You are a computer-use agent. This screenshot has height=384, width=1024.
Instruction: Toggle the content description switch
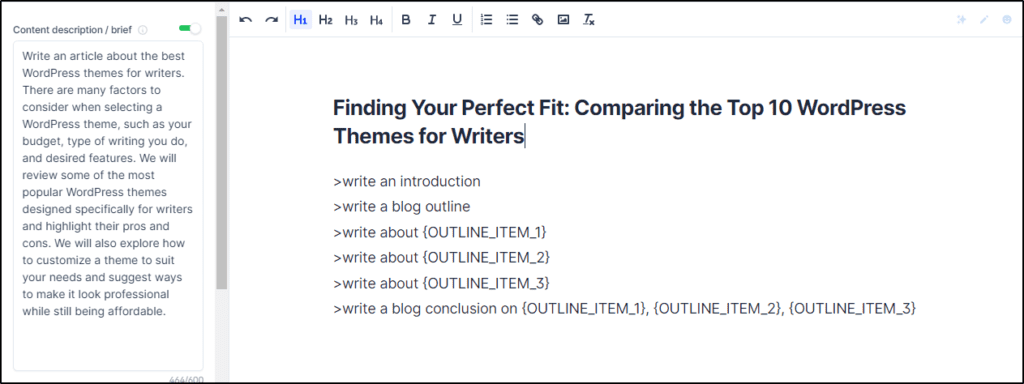point(190,29)
